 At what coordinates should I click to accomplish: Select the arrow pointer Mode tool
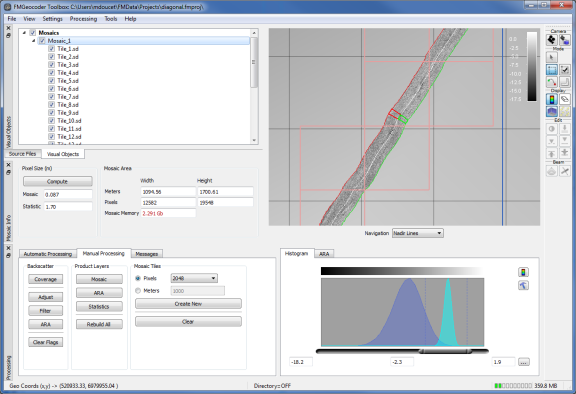pyautogui.click(x=551, y=57)
